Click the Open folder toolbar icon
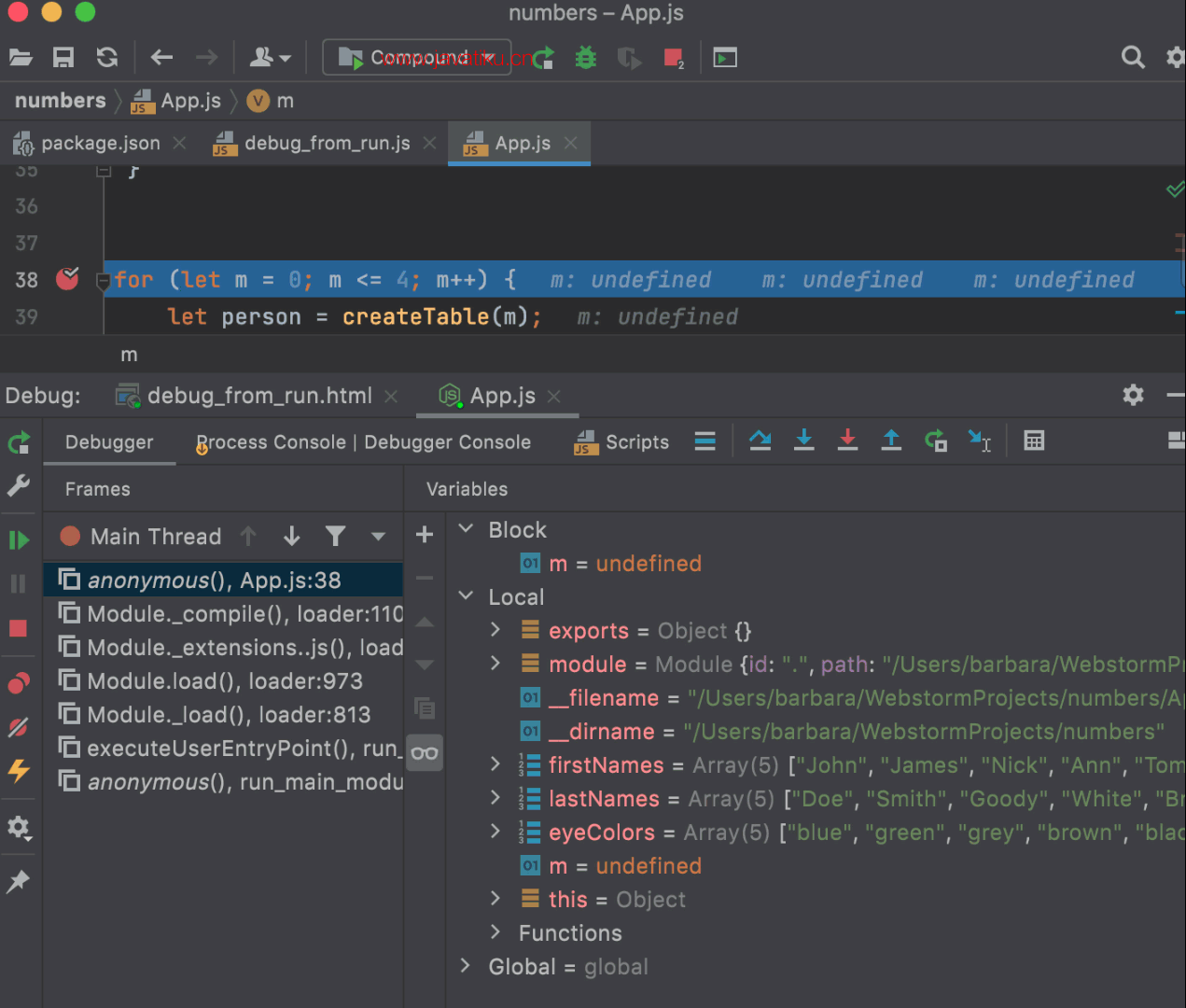 (x=21, y=58)
